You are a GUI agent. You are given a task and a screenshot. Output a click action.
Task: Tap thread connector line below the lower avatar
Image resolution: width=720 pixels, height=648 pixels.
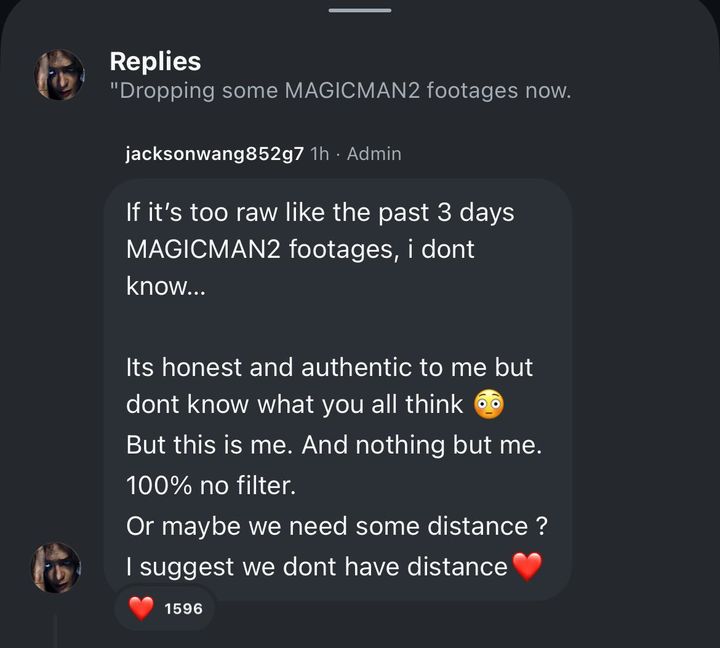coord(57,630)
